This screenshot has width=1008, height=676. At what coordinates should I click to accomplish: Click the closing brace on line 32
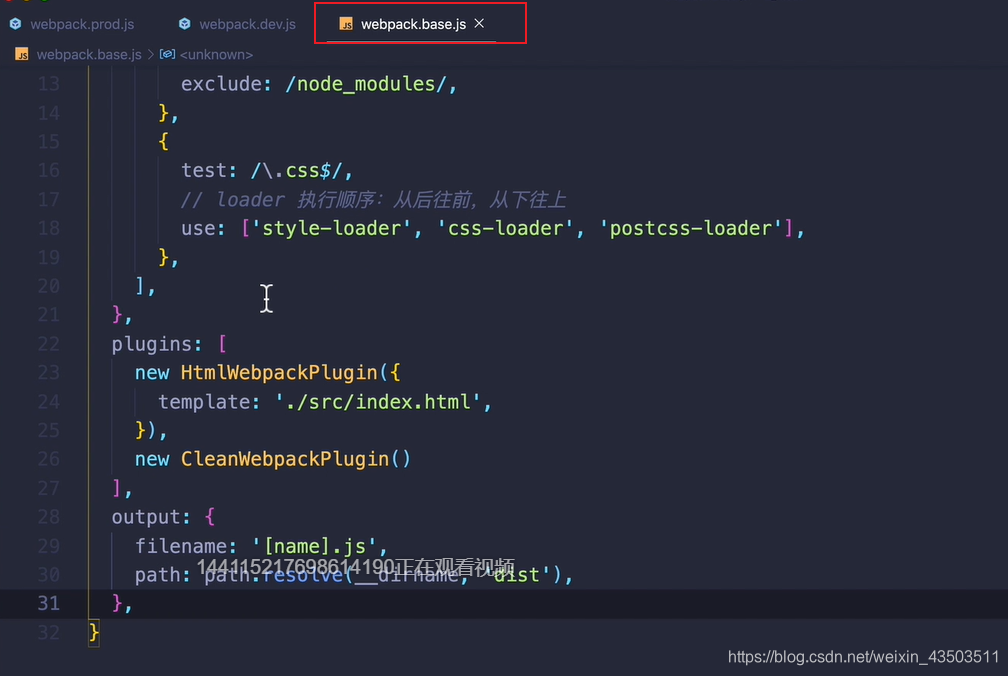[x=94, y=632]
